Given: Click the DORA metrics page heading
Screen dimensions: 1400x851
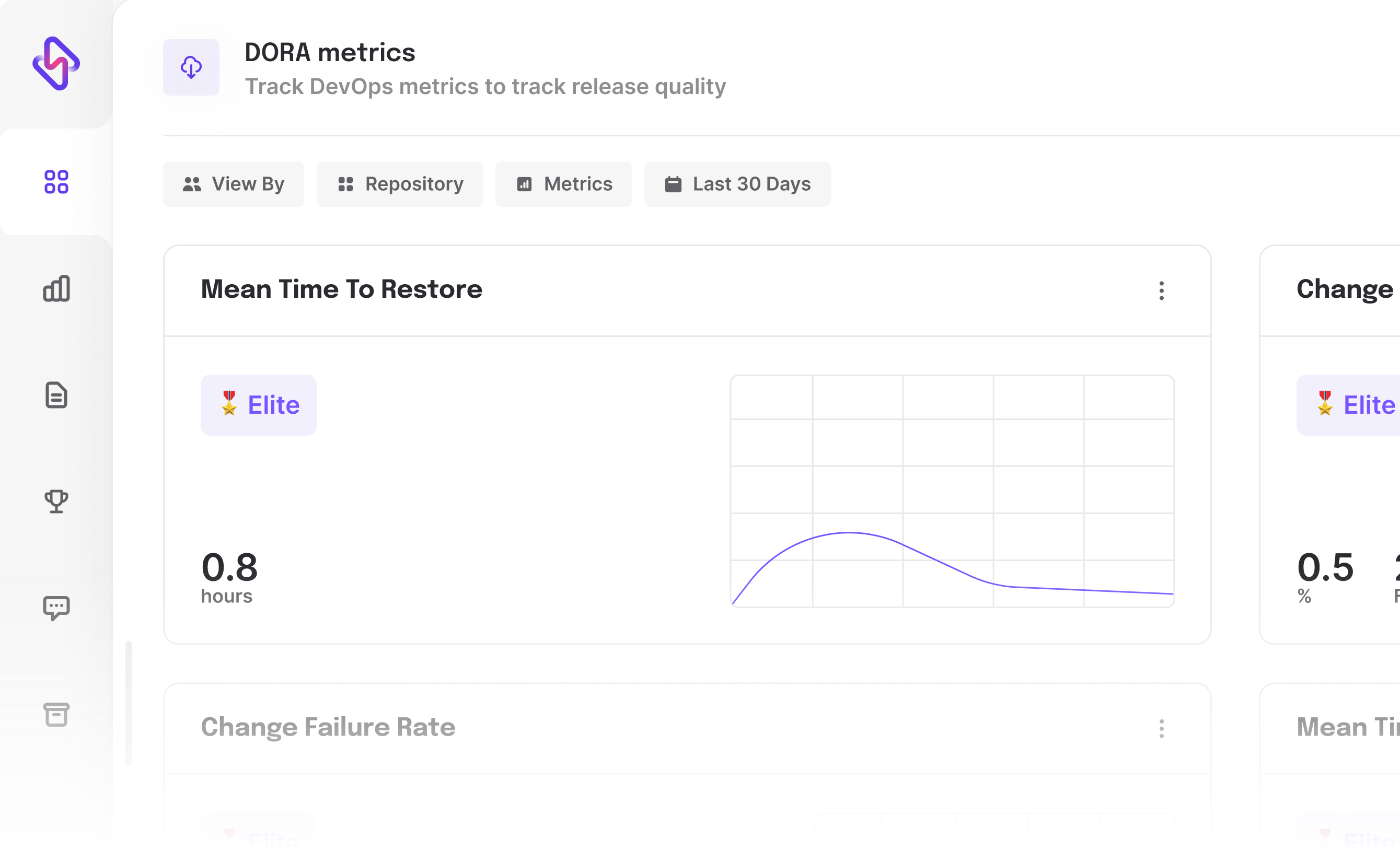Looking at the screenshot, I should coord(330,52).
